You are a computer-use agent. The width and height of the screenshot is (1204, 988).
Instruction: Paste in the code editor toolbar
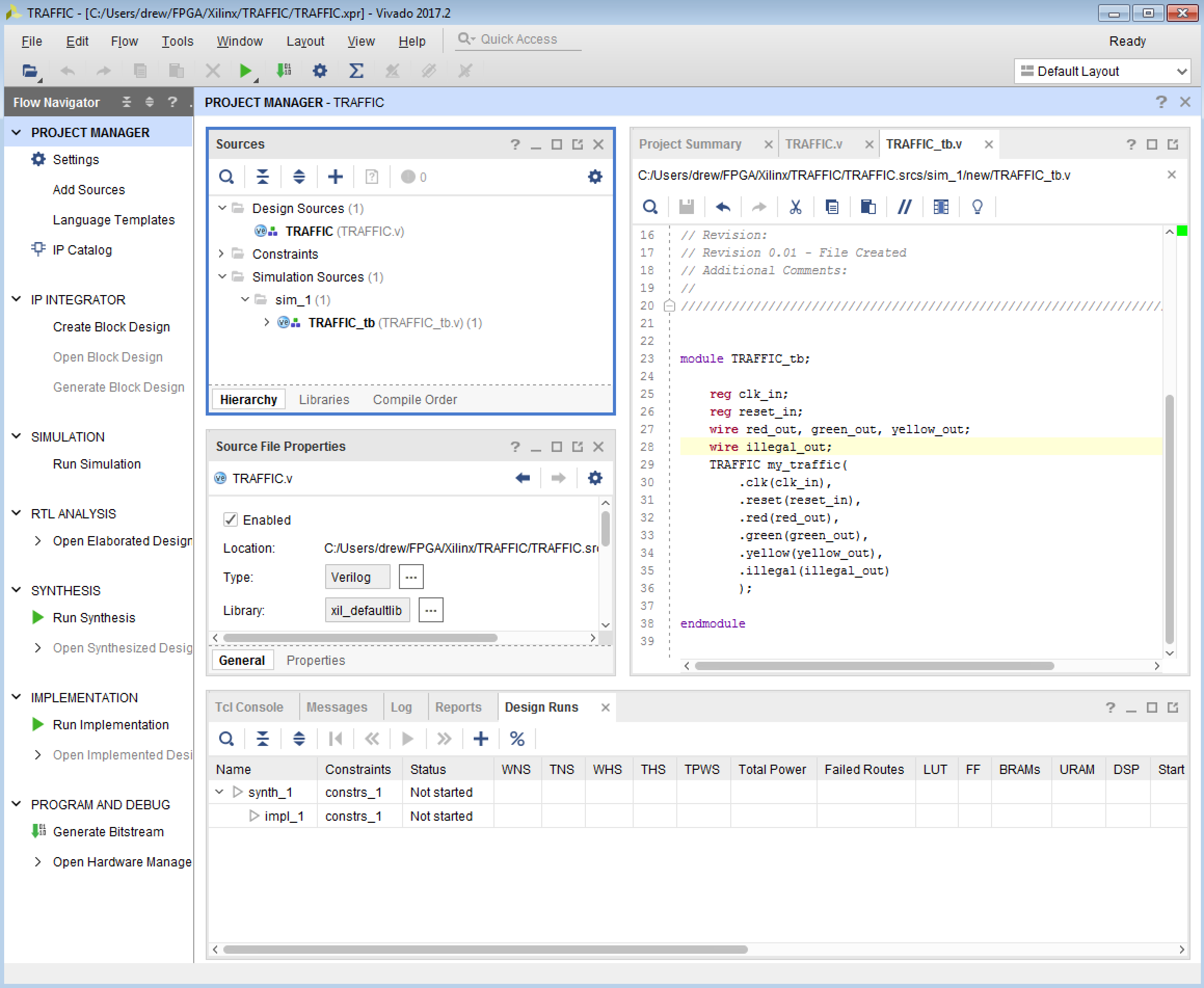point(868,207)
